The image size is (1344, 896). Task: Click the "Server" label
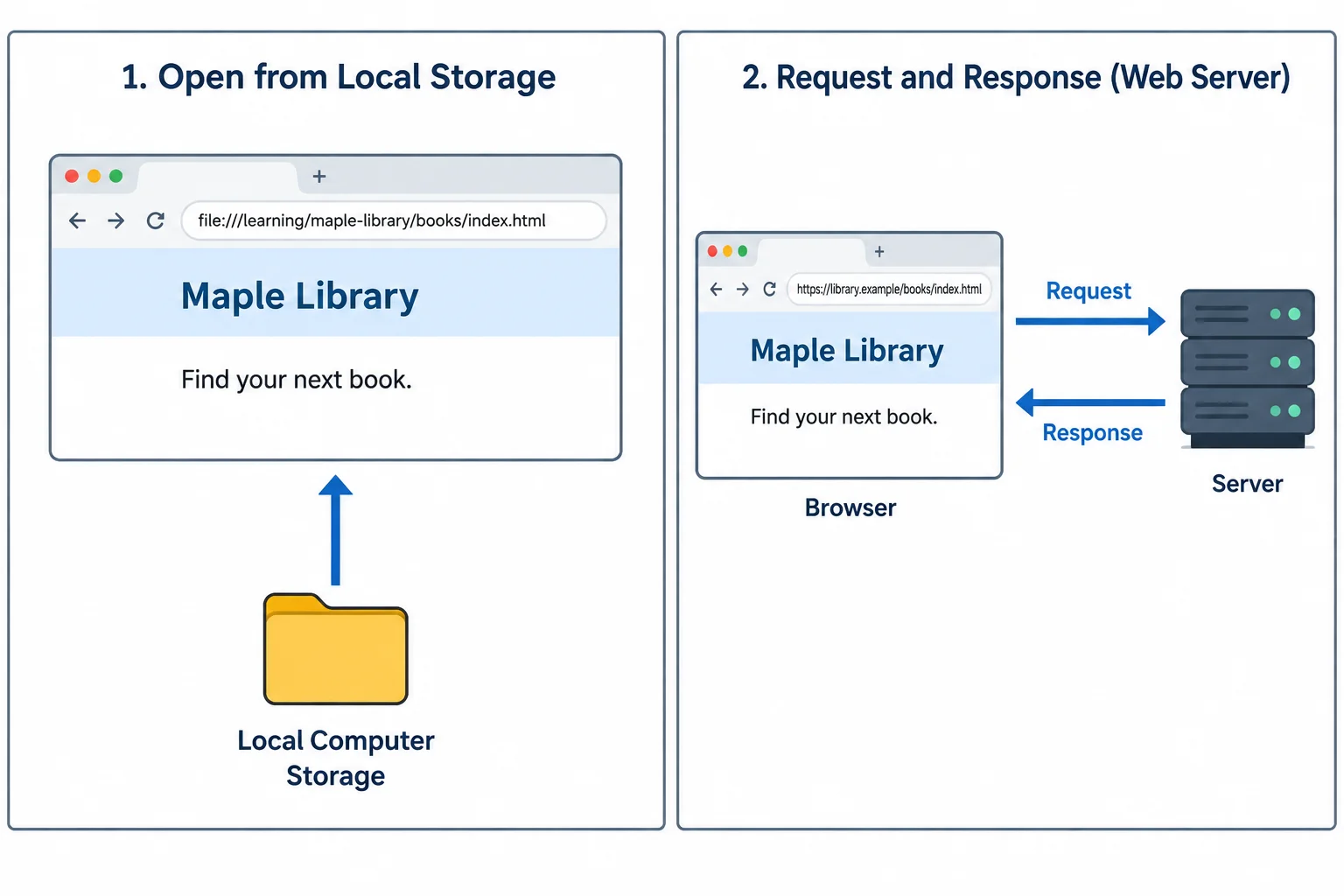[x=1247, y=484]
